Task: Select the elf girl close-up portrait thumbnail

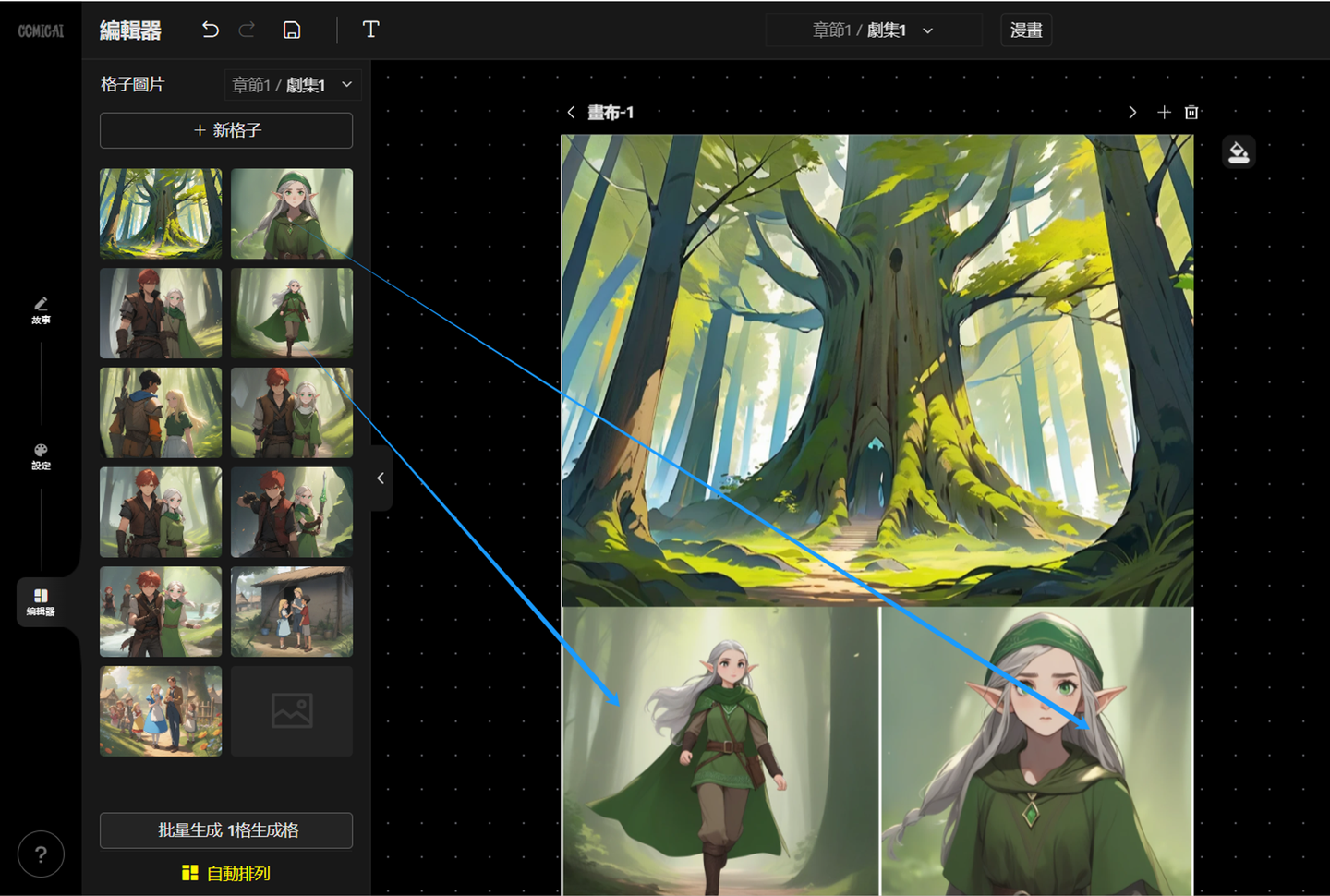Action: (x=292, y=213)
